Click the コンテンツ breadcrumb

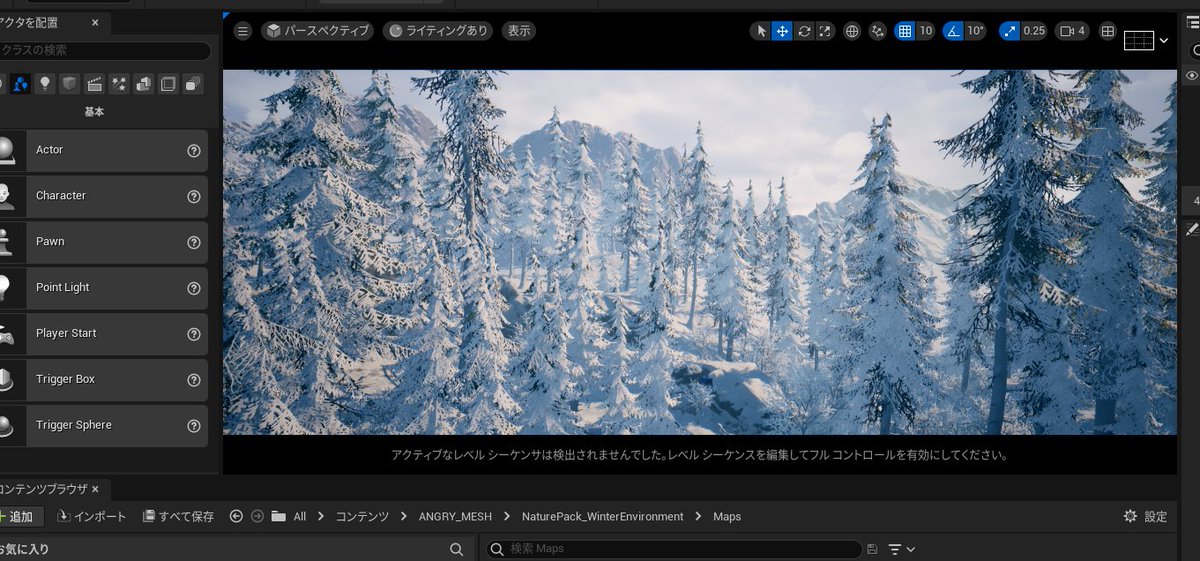point(362,517)
